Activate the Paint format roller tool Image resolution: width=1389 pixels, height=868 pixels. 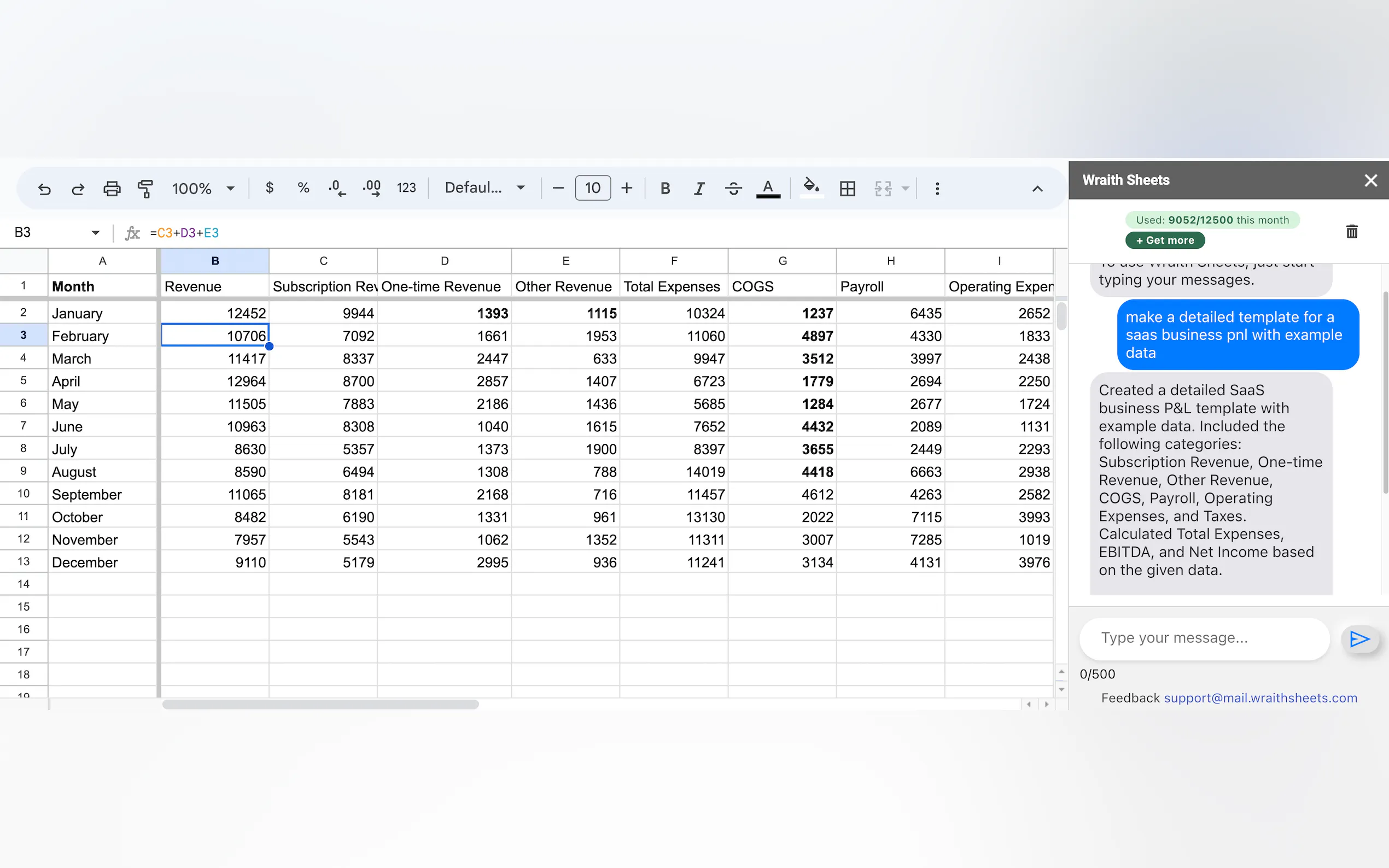(145, 188)
